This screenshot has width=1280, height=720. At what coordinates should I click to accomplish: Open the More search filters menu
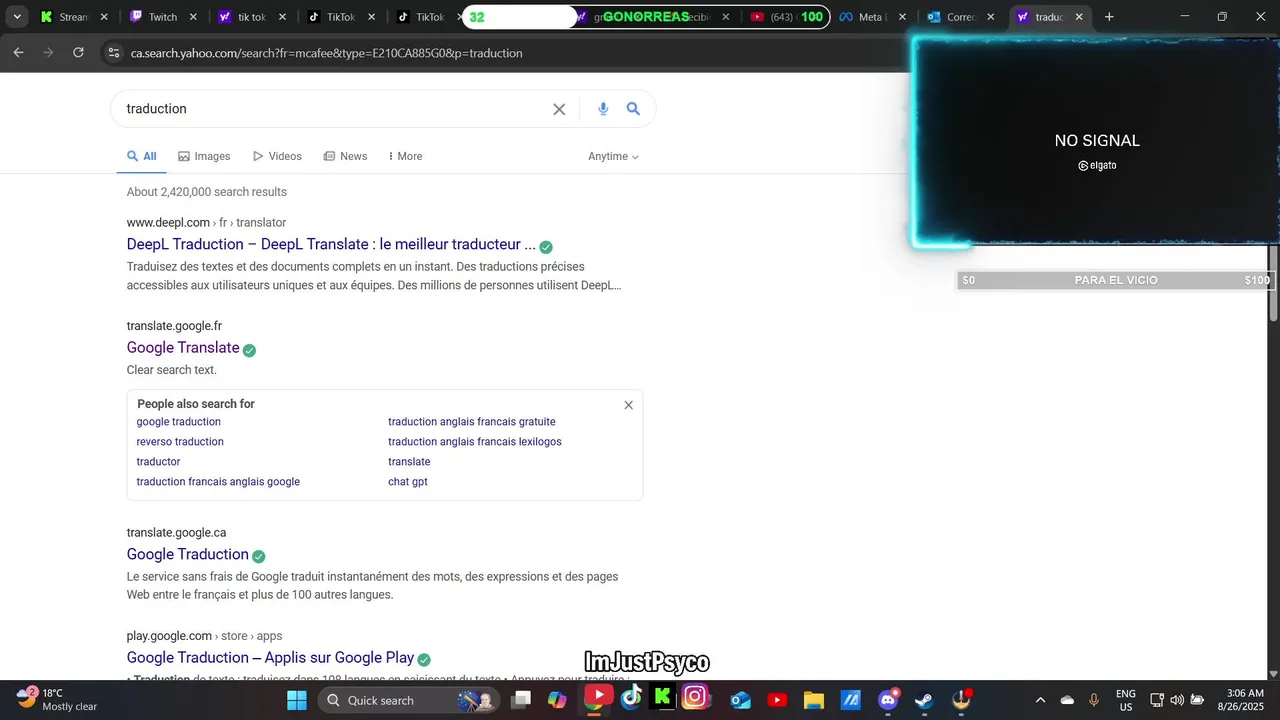tap(405, 156)
